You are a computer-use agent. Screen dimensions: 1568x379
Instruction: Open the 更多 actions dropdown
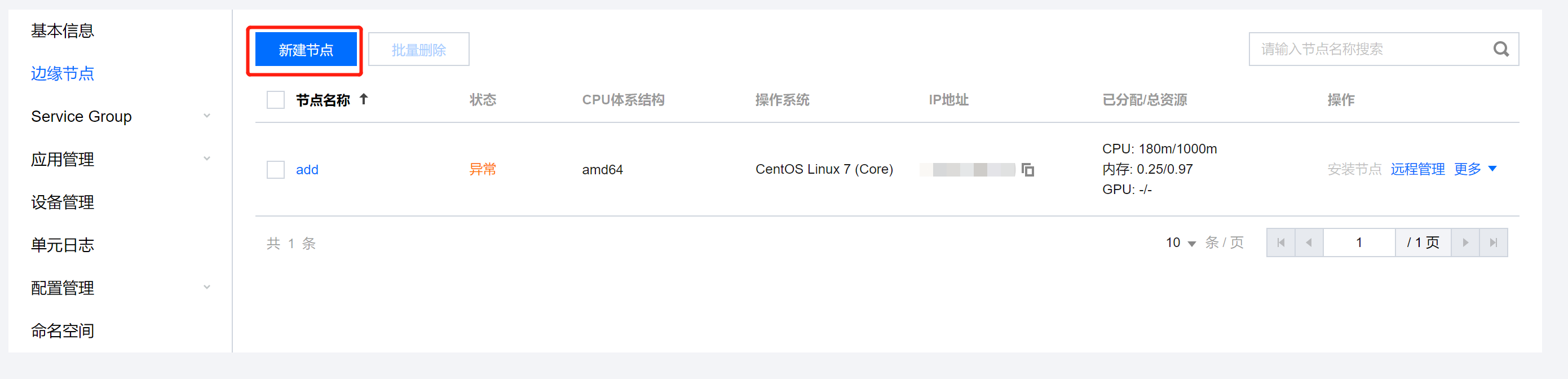tap(1474, 169)
